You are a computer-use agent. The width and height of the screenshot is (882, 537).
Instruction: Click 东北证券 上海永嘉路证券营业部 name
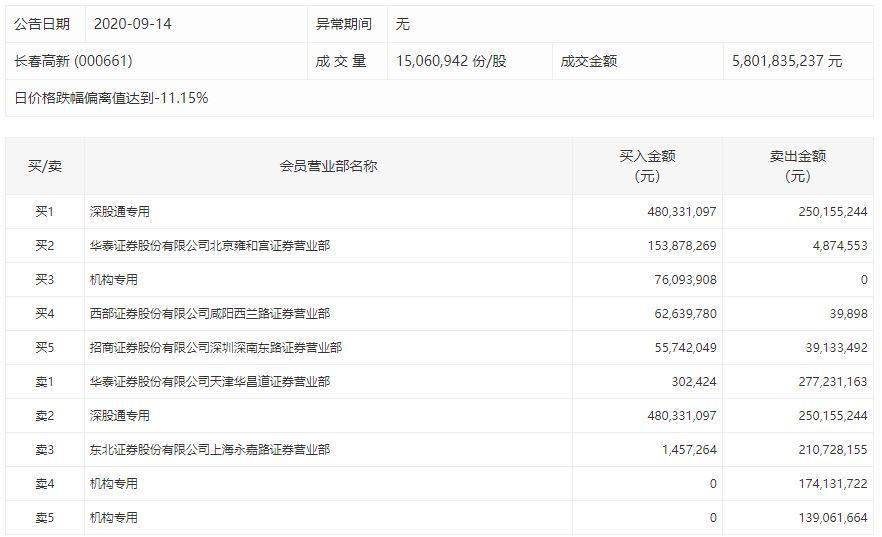[x=210, y=450]
